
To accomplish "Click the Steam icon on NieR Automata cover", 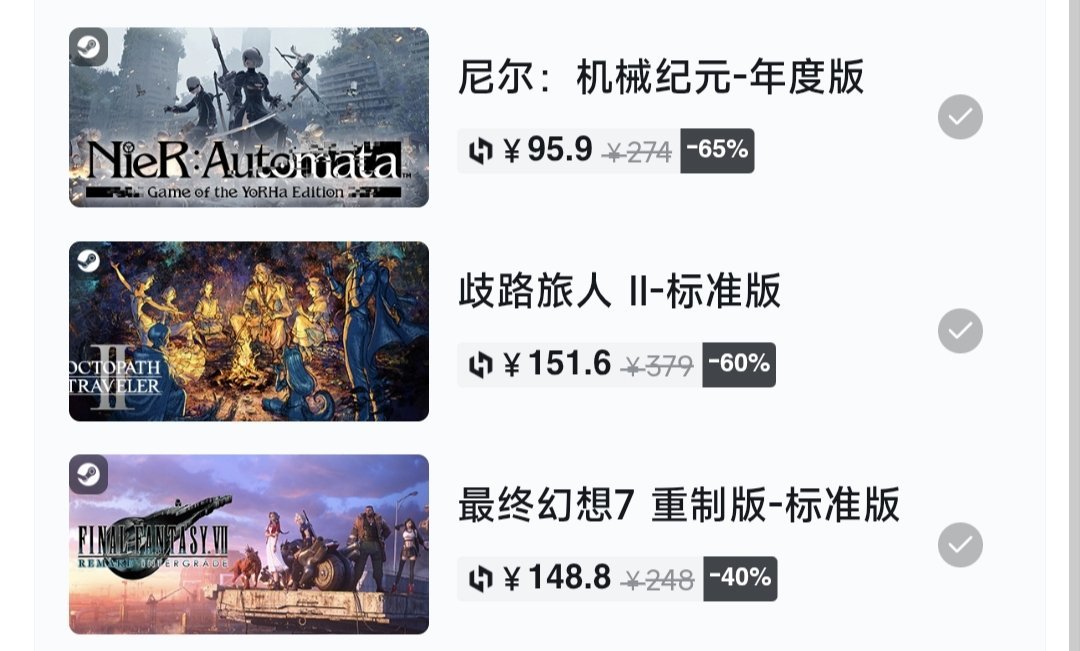I will [88, 47].
